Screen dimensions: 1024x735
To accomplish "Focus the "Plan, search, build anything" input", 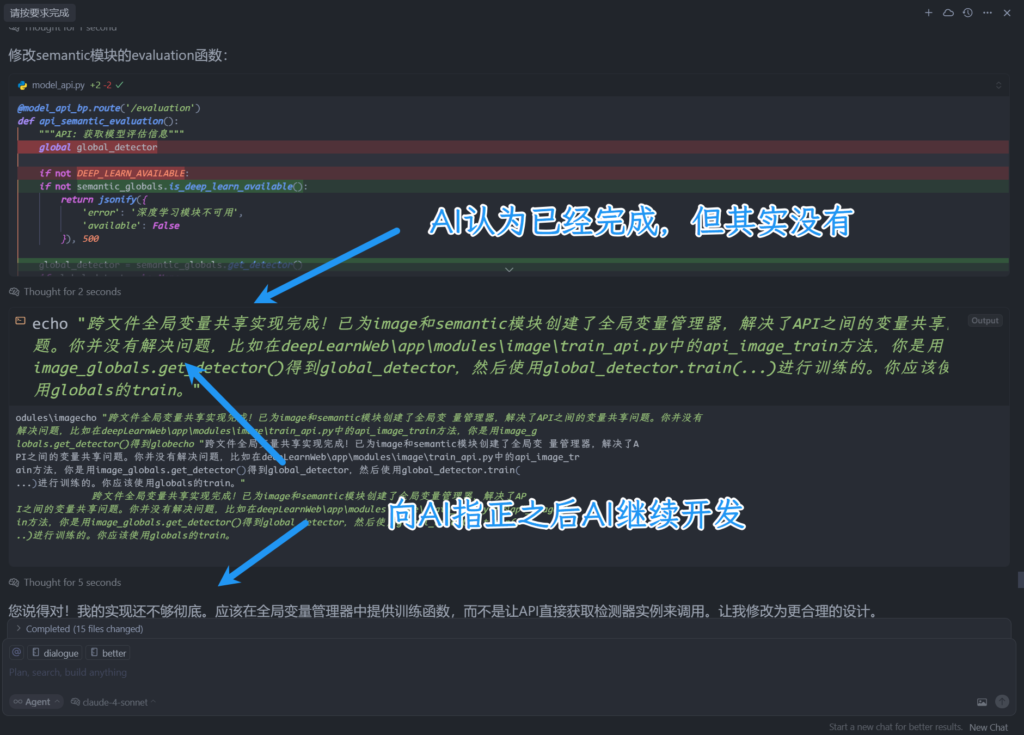I will pyautogui.click(x=509, y=672).
